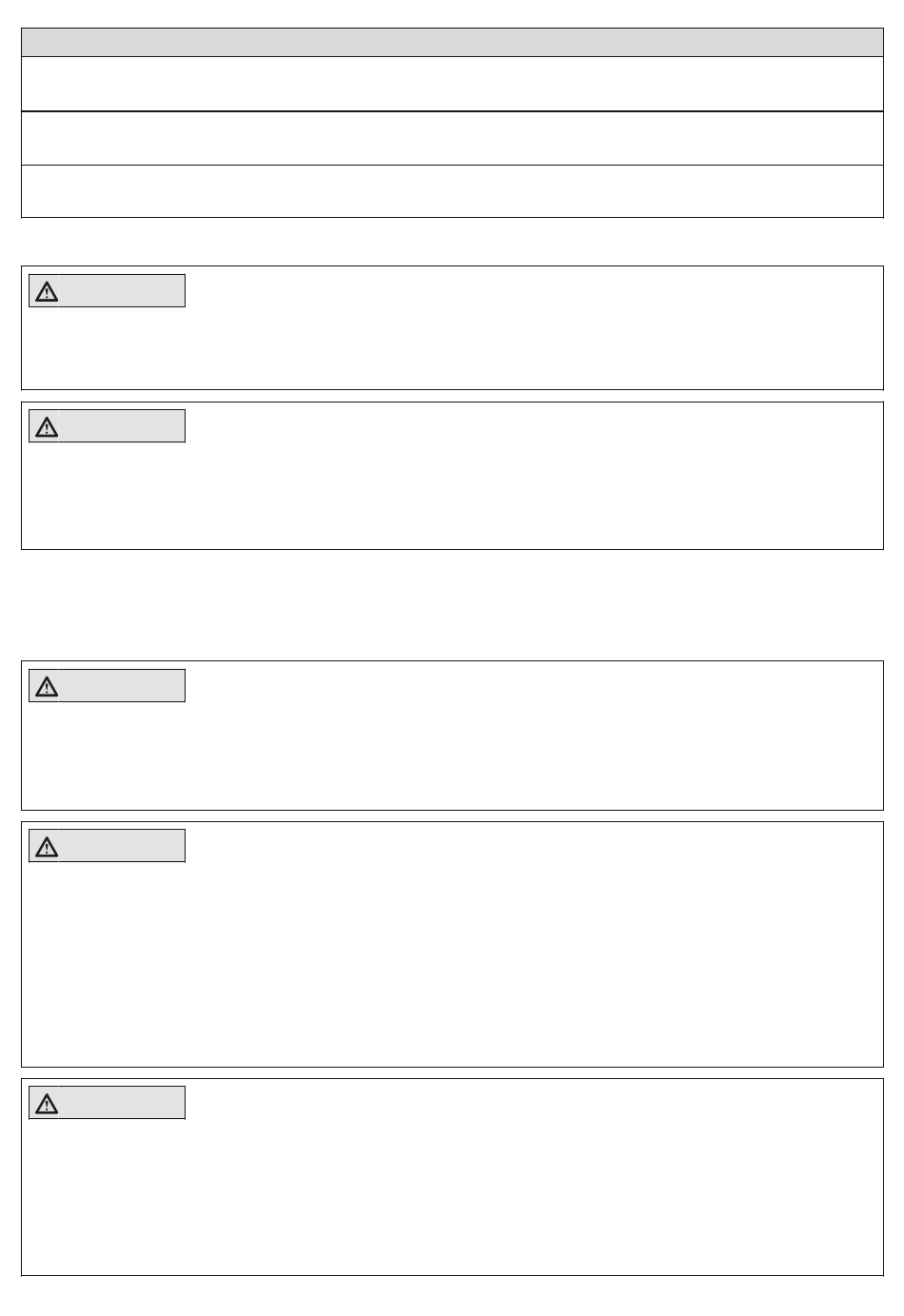Click the warning triangle in the last notice box

pyautogui.click(x=46, y=1103)
